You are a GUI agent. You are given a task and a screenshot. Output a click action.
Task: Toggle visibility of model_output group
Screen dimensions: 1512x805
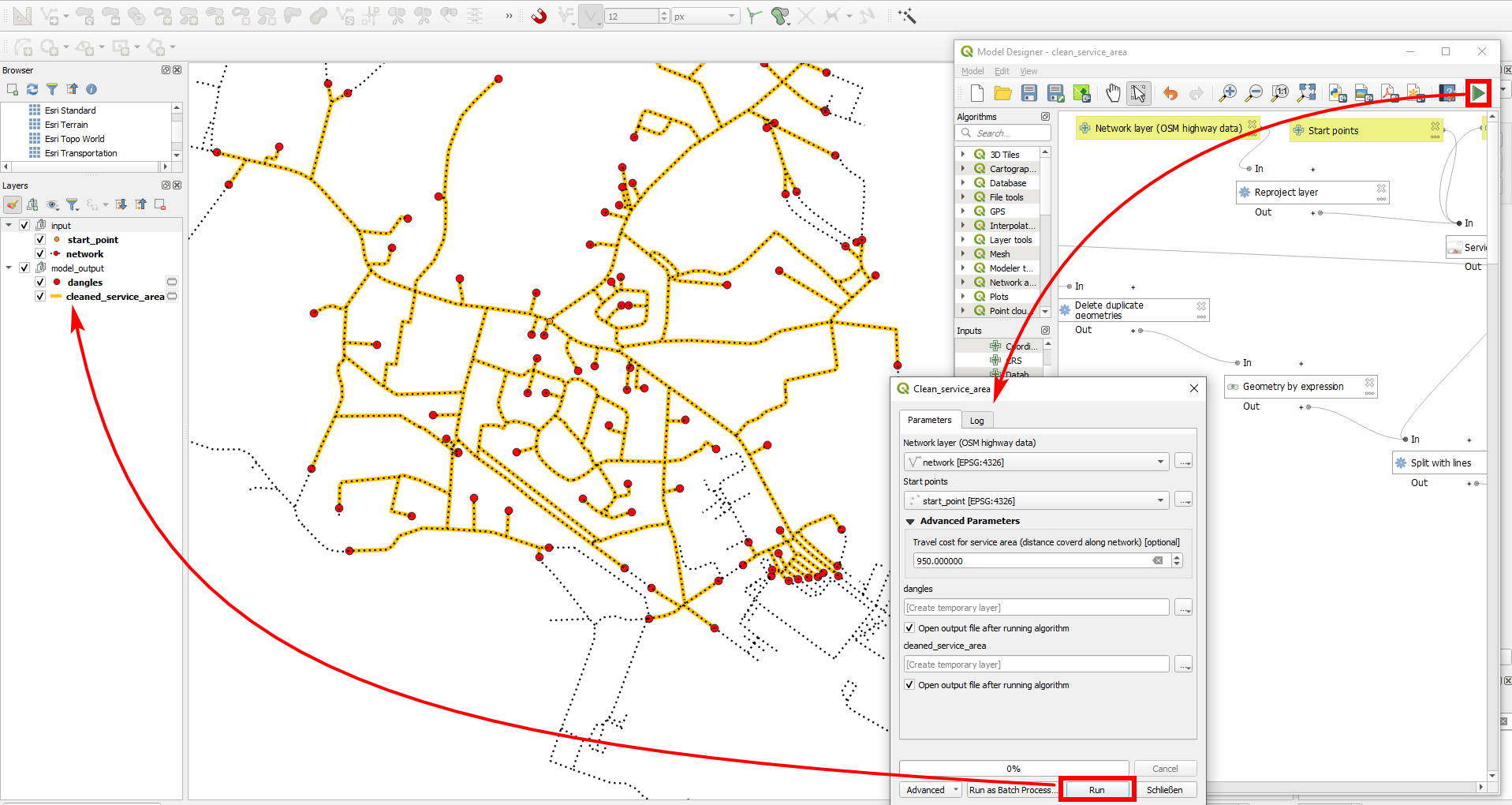24,268
